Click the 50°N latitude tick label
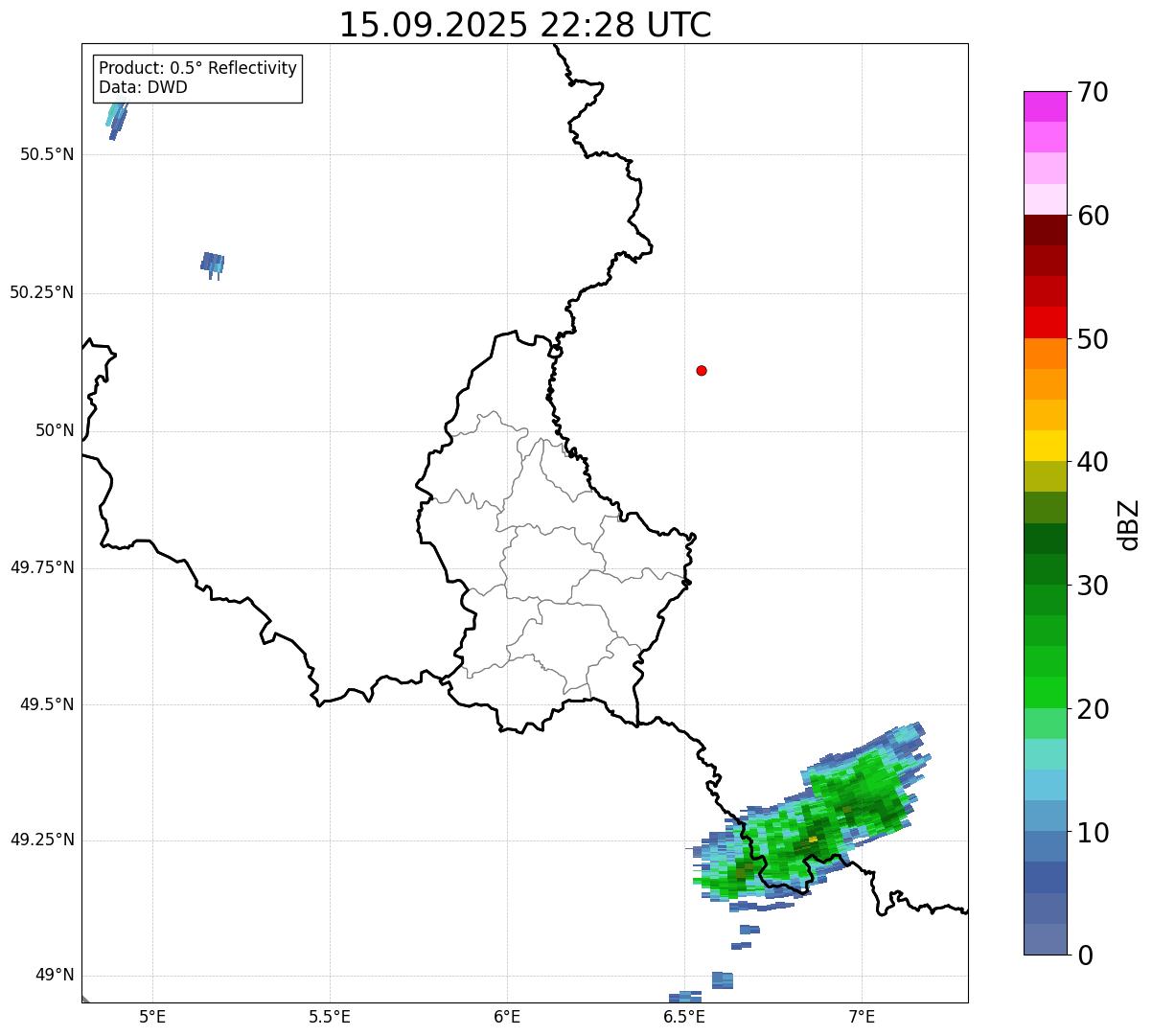This screenshot has height=1036, width=1152. click(x=55, y=430)
